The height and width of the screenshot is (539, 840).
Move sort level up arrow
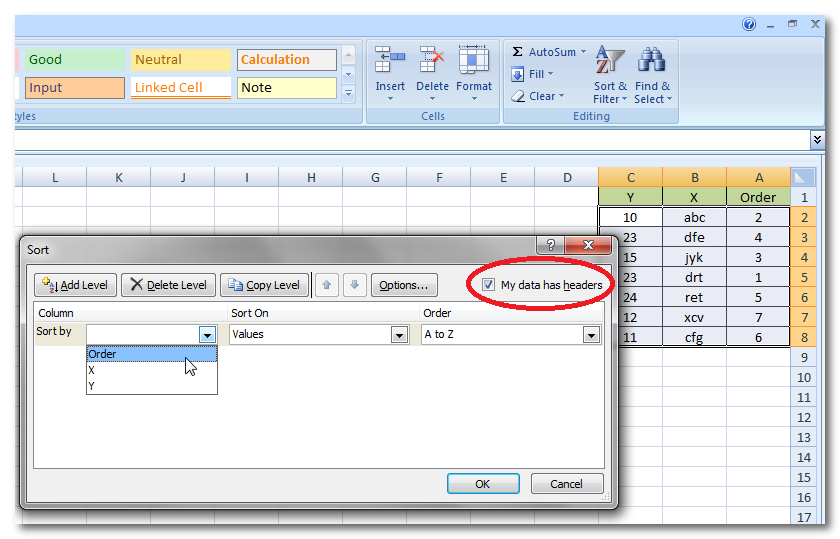pyautogui.click(x=327, y=285)
